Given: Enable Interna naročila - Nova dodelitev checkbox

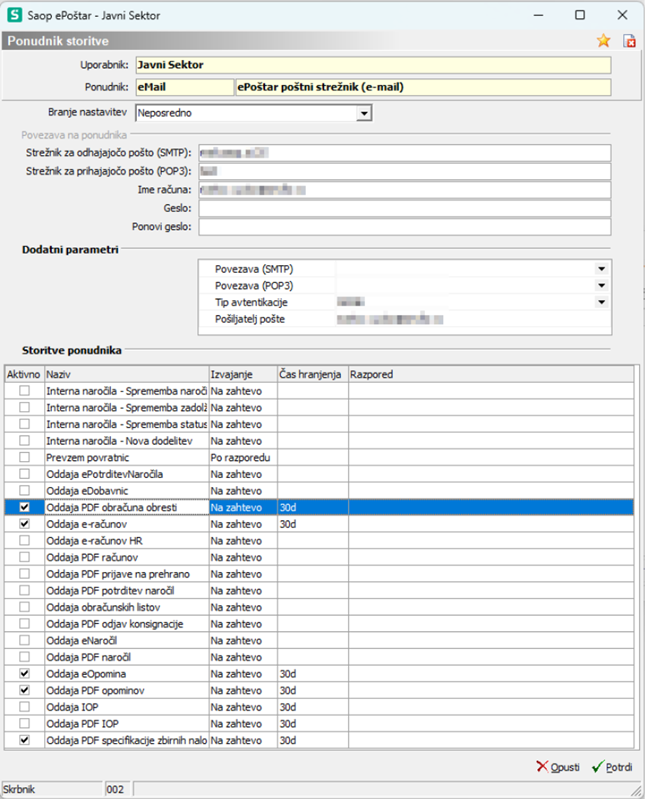Looking at the screenshot, I should tap(24, 440).
